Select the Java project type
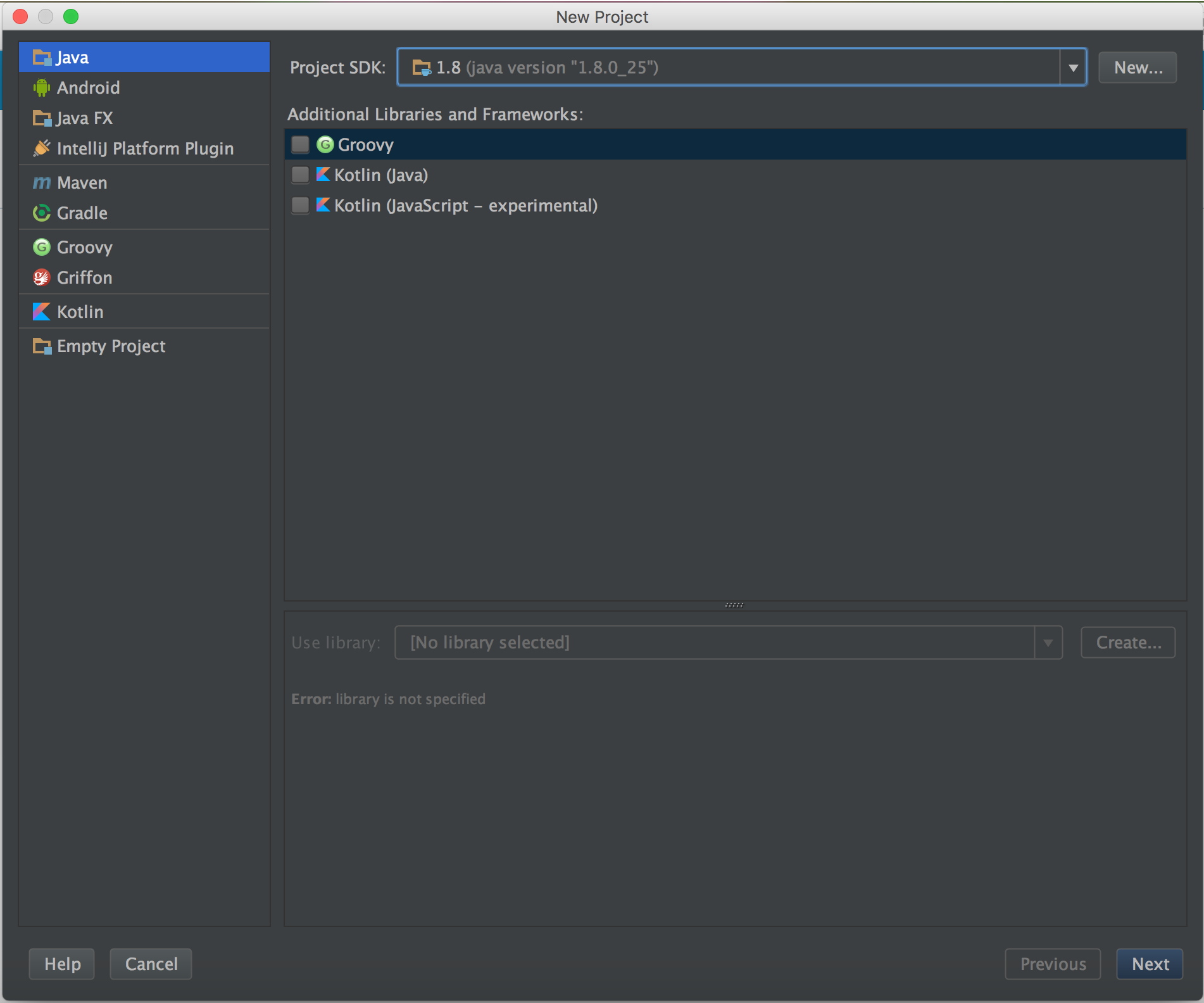This screenshot has width=1204, height=1003. 73,58
